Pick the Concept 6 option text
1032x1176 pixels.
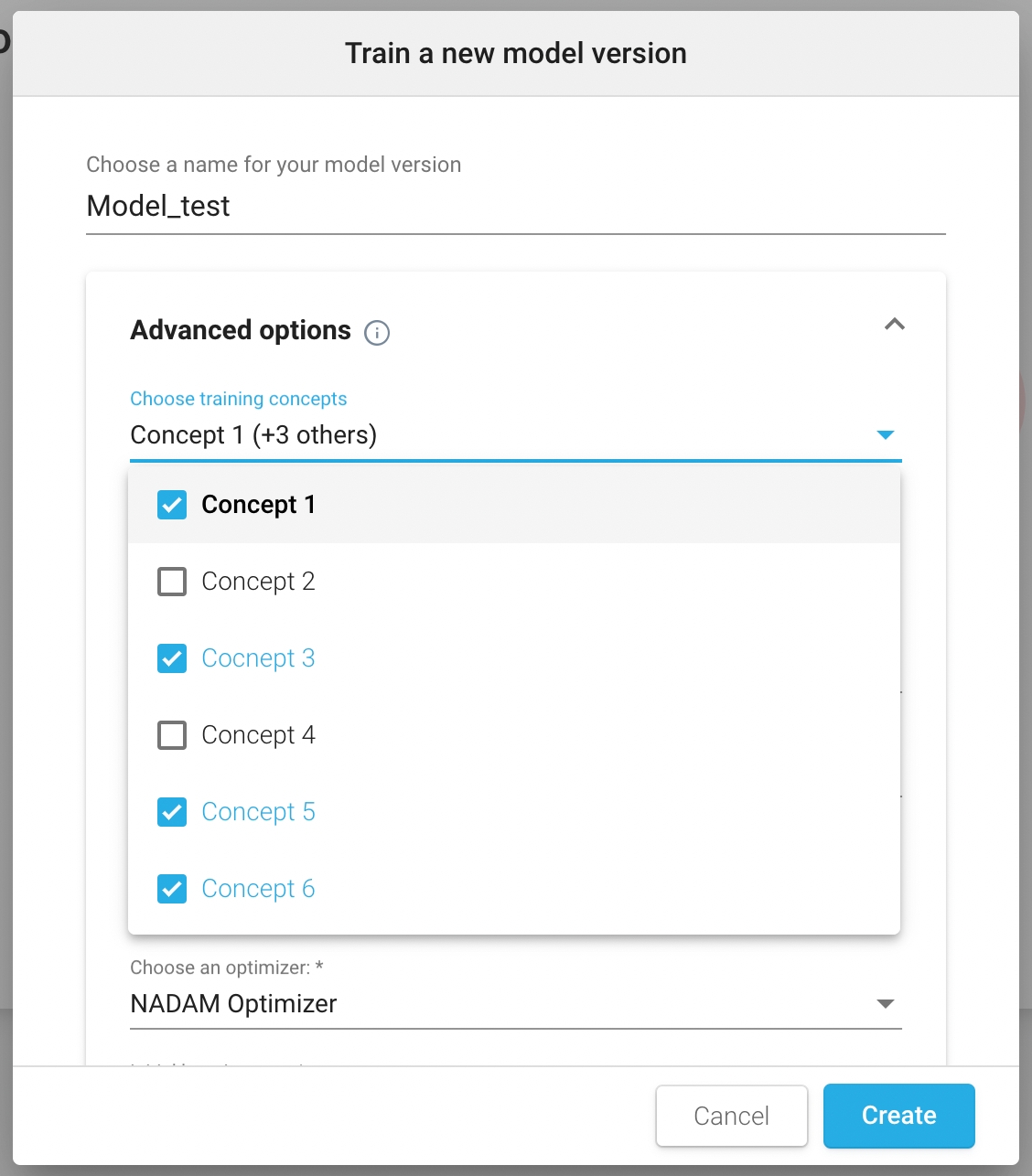258,889
